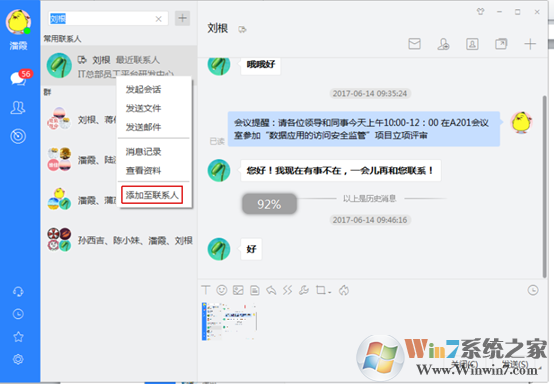Open the mail envelope icon in chat header
This screenshot has height=384, width=554.
[414, 44]
